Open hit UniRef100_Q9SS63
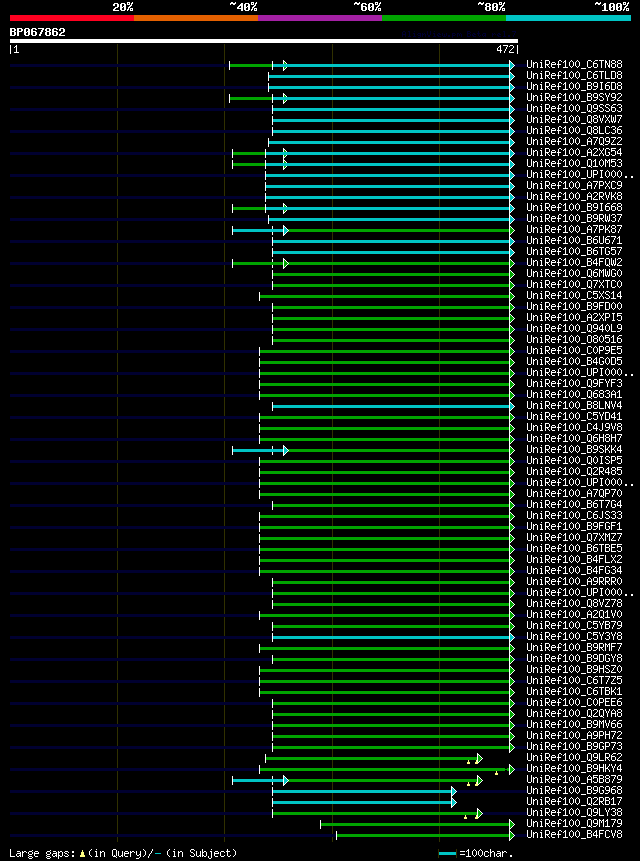 [574, 109]
